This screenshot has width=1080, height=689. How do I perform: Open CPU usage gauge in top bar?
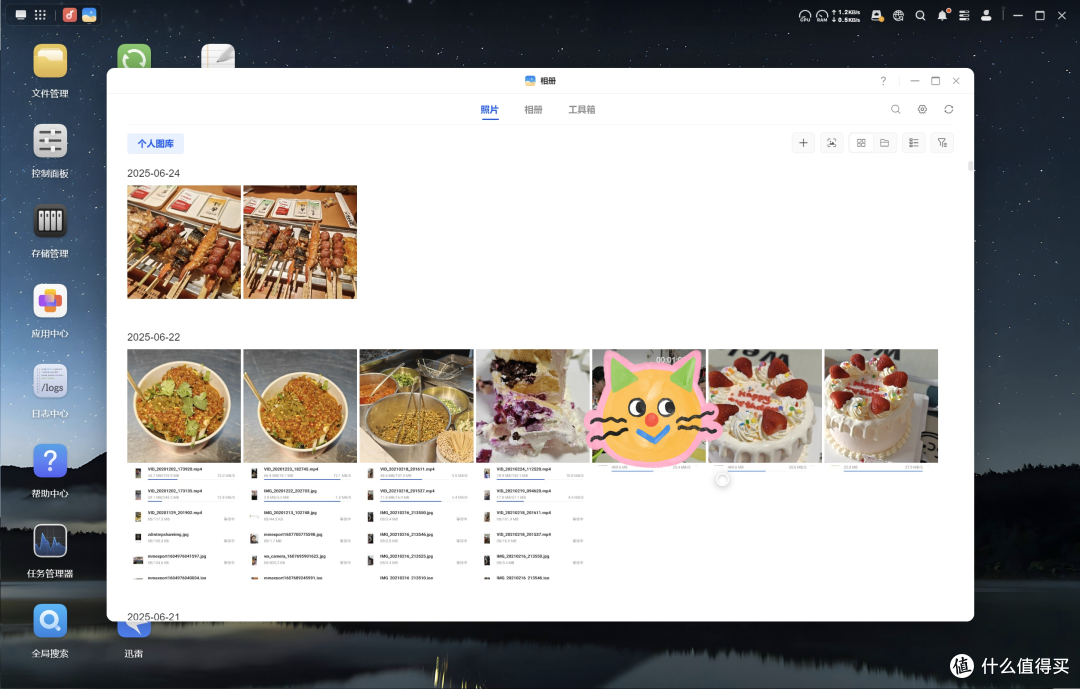tap(804, 16)
